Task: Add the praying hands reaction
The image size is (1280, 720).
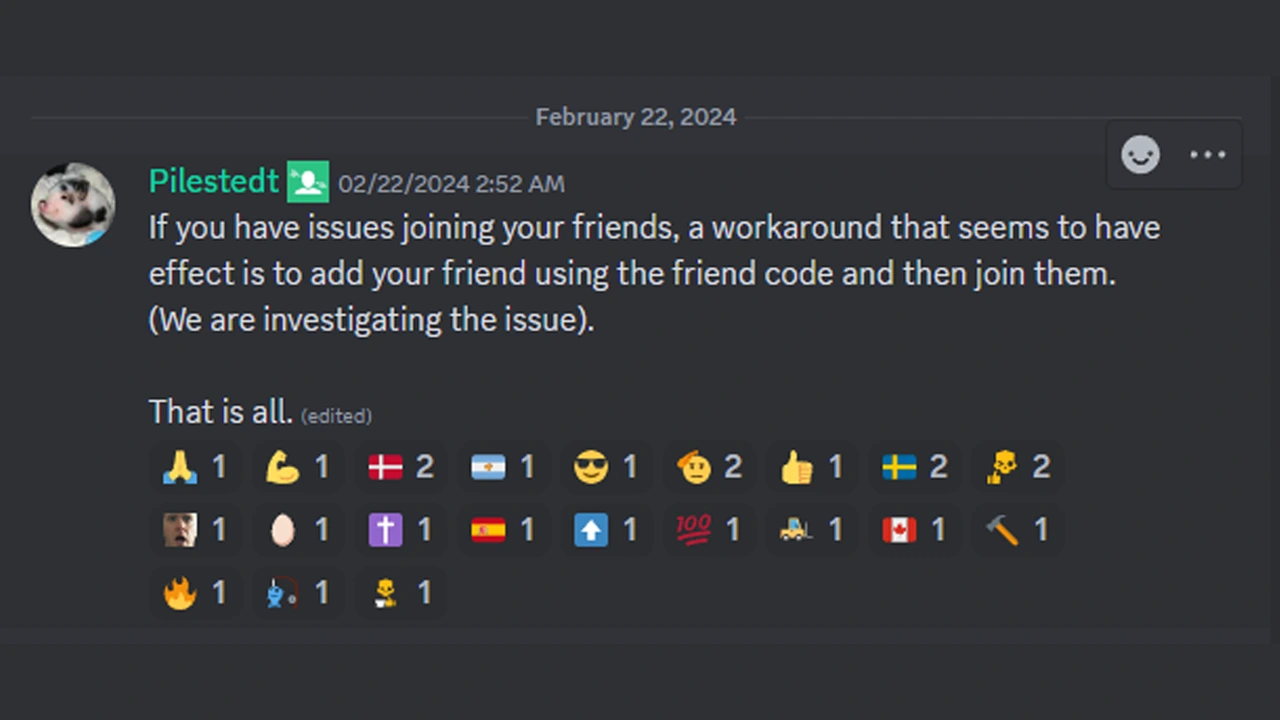Action: tap(196, 467)
